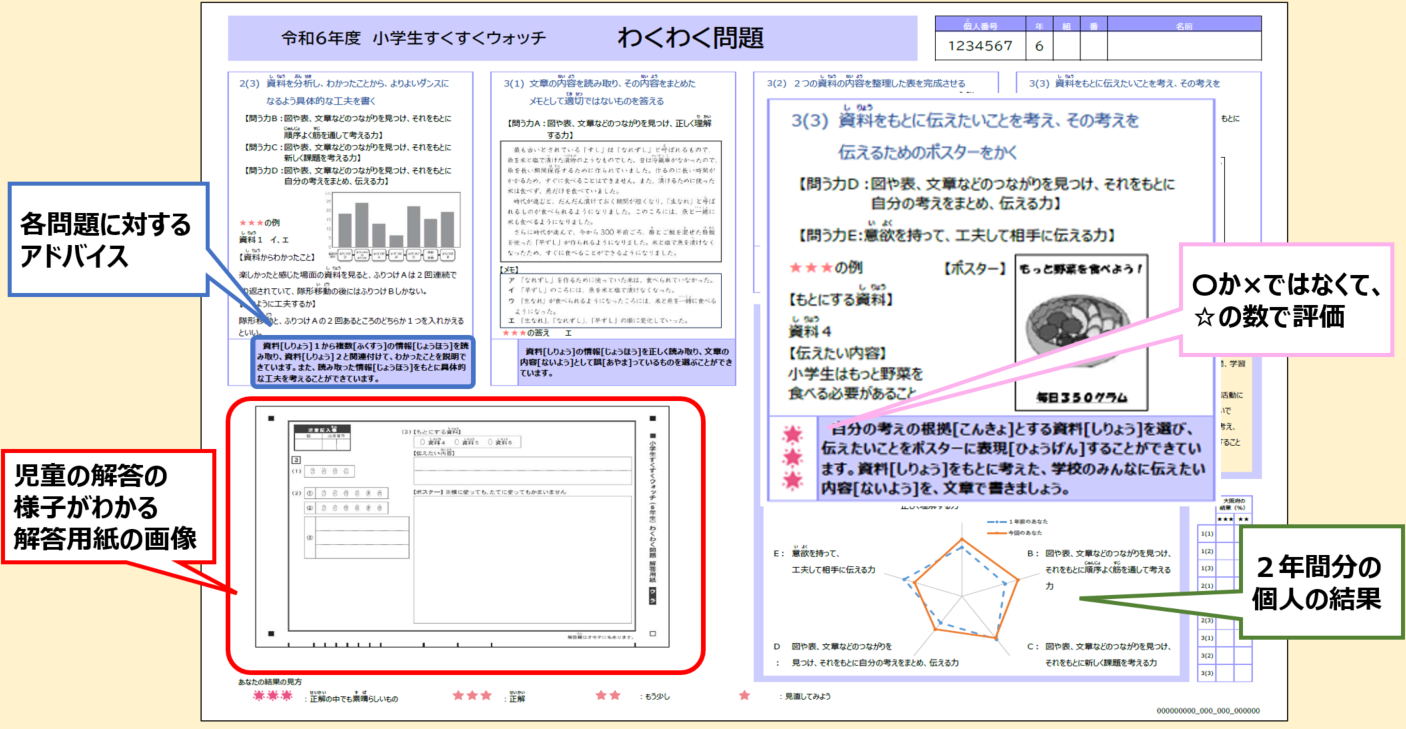Click the two-star icon next to もう少し
This screenshot has height=729, width=1406.
click(608, 695)
